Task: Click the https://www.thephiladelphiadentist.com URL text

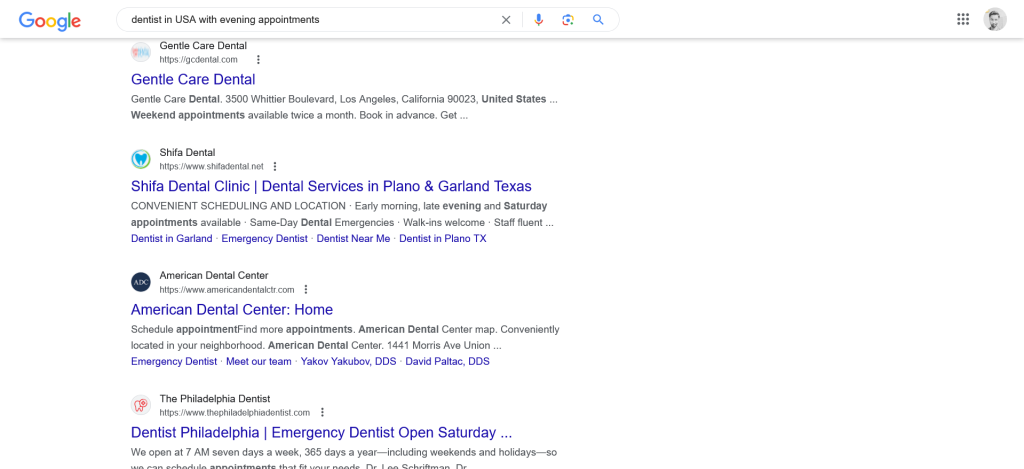Action: tap(234, 413)
